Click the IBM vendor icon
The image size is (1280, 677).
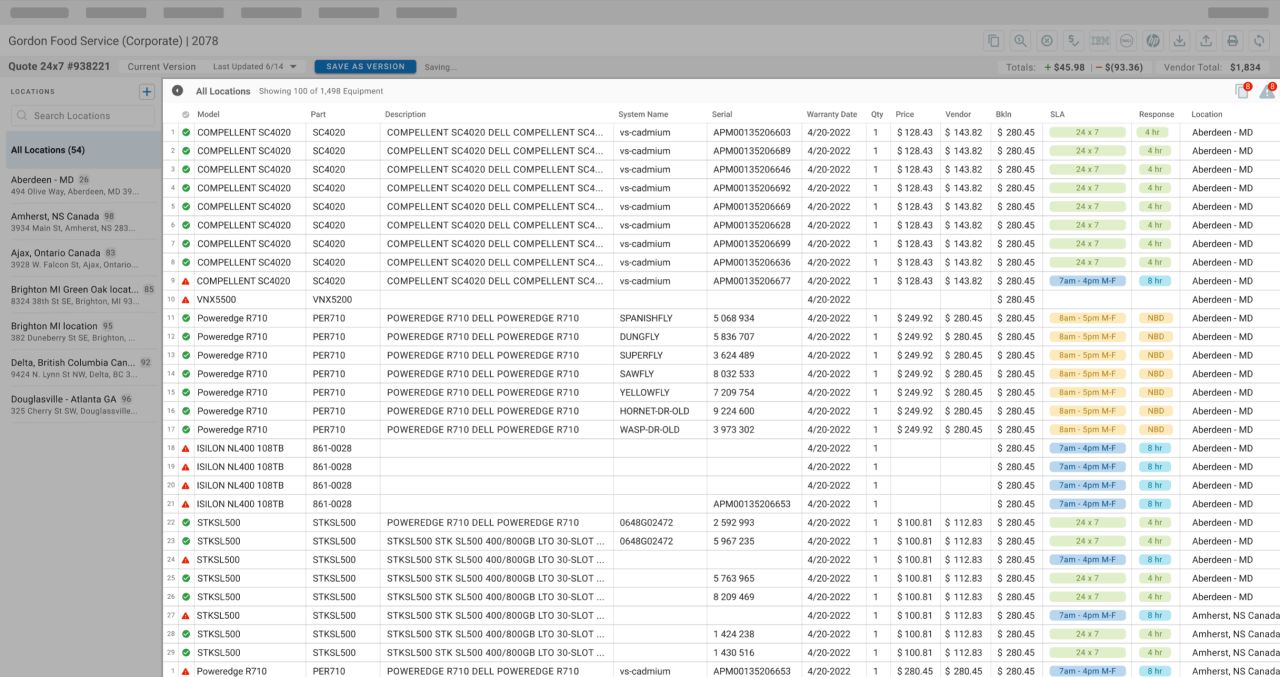1099,41
